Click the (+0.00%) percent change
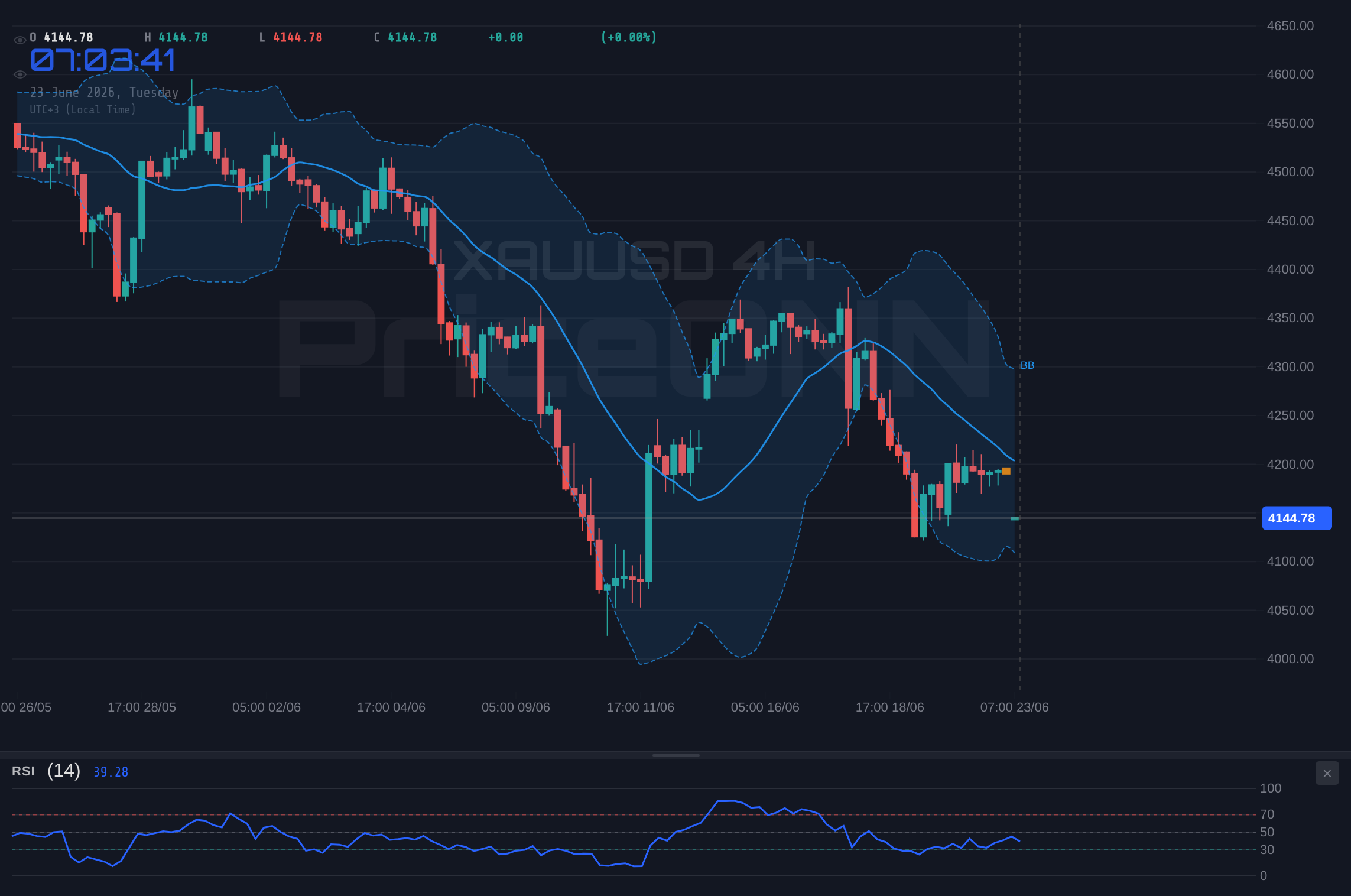The image size is (1351, 896). click(x=629, y=37)
